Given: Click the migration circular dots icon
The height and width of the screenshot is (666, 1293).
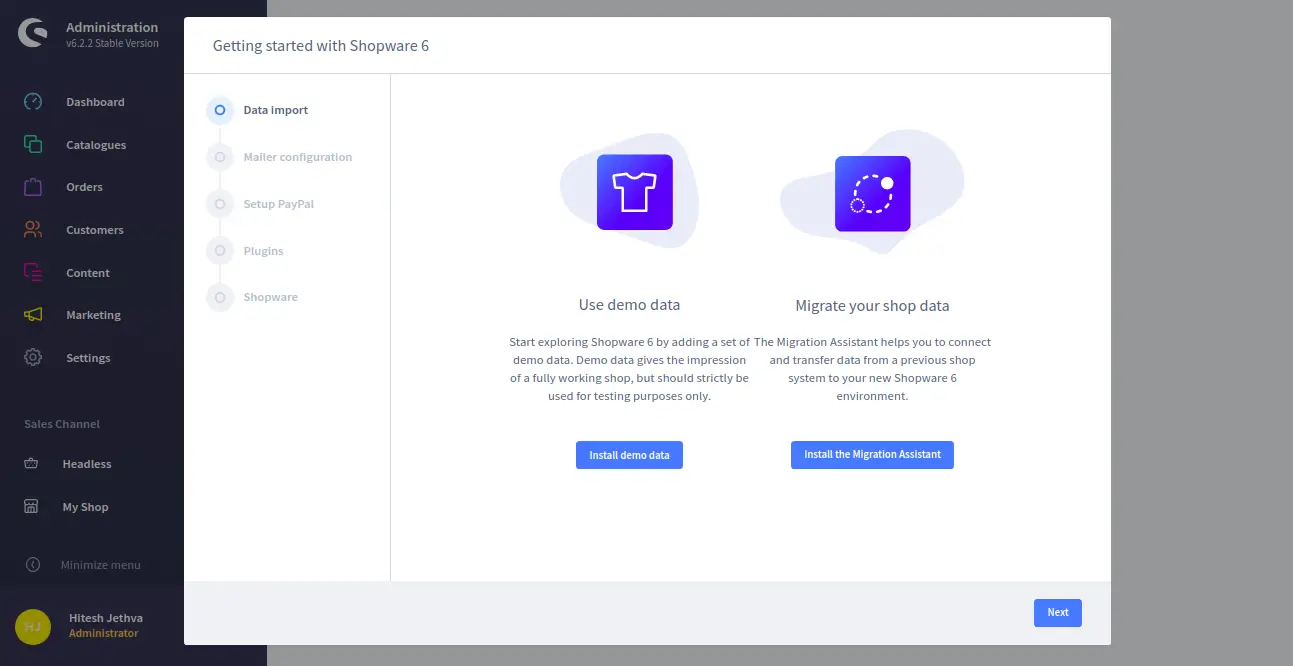Looking at the screenshot, I should (873, 194).
